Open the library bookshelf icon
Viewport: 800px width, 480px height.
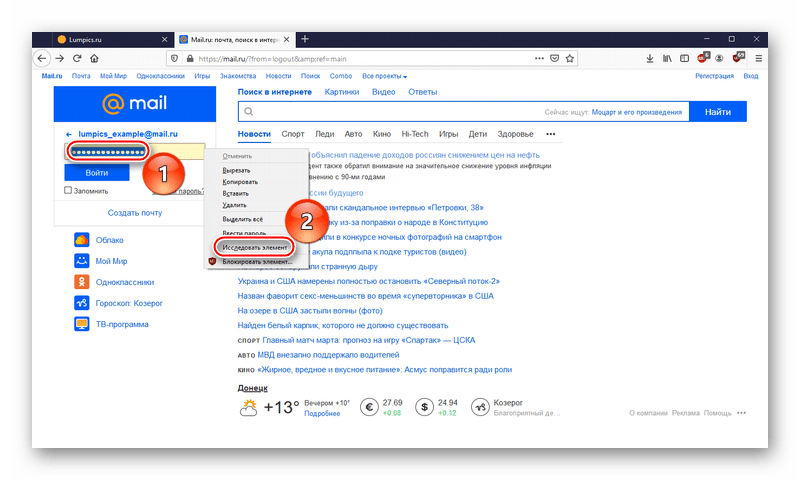pyautogui.click(x=667, y=59)
